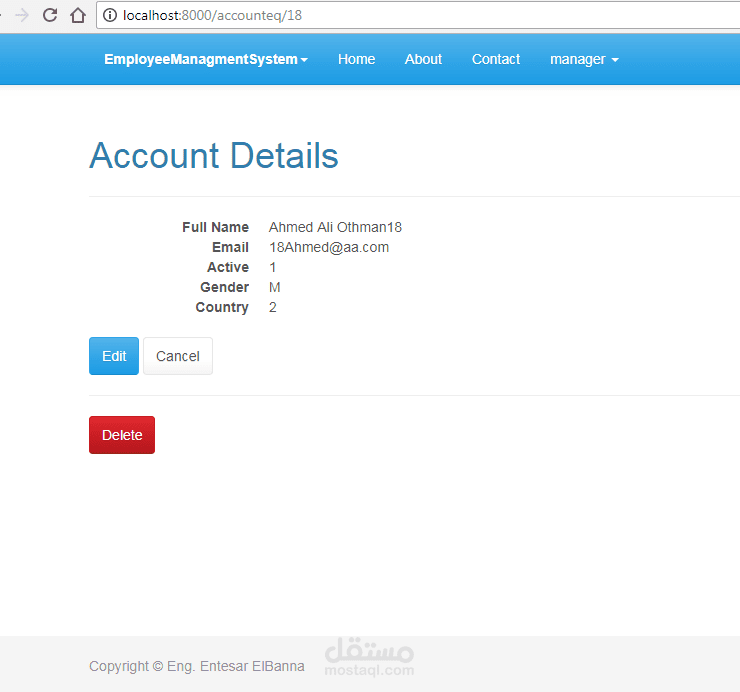This screenshot has width=740, height=692.
Task: Click the browser forward arrow
Action: pyautogui.click(x=22, y=15)
